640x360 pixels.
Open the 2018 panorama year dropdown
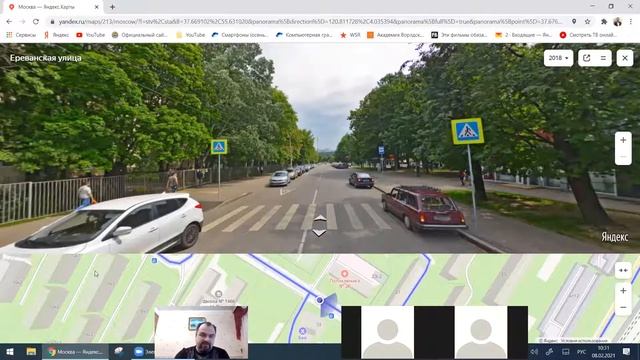558,58
